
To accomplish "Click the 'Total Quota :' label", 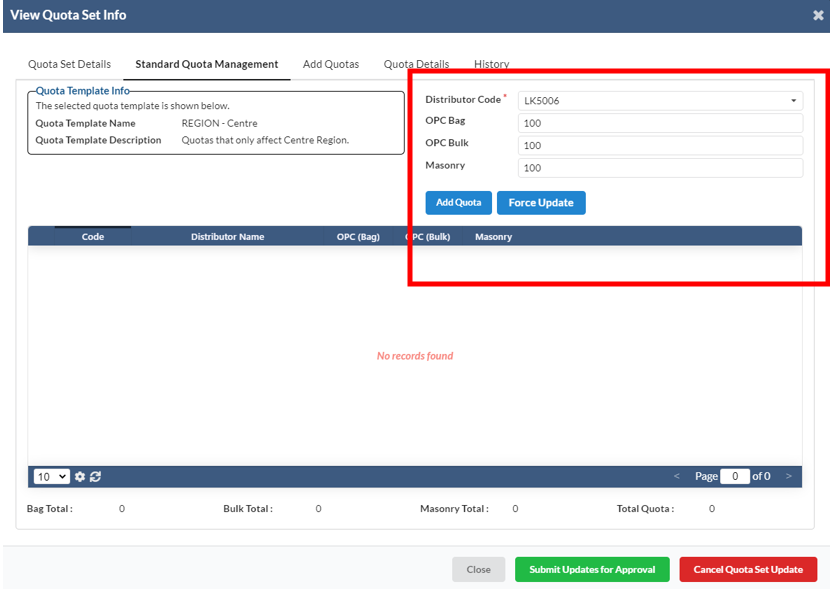I will click(x=645, y=509).
